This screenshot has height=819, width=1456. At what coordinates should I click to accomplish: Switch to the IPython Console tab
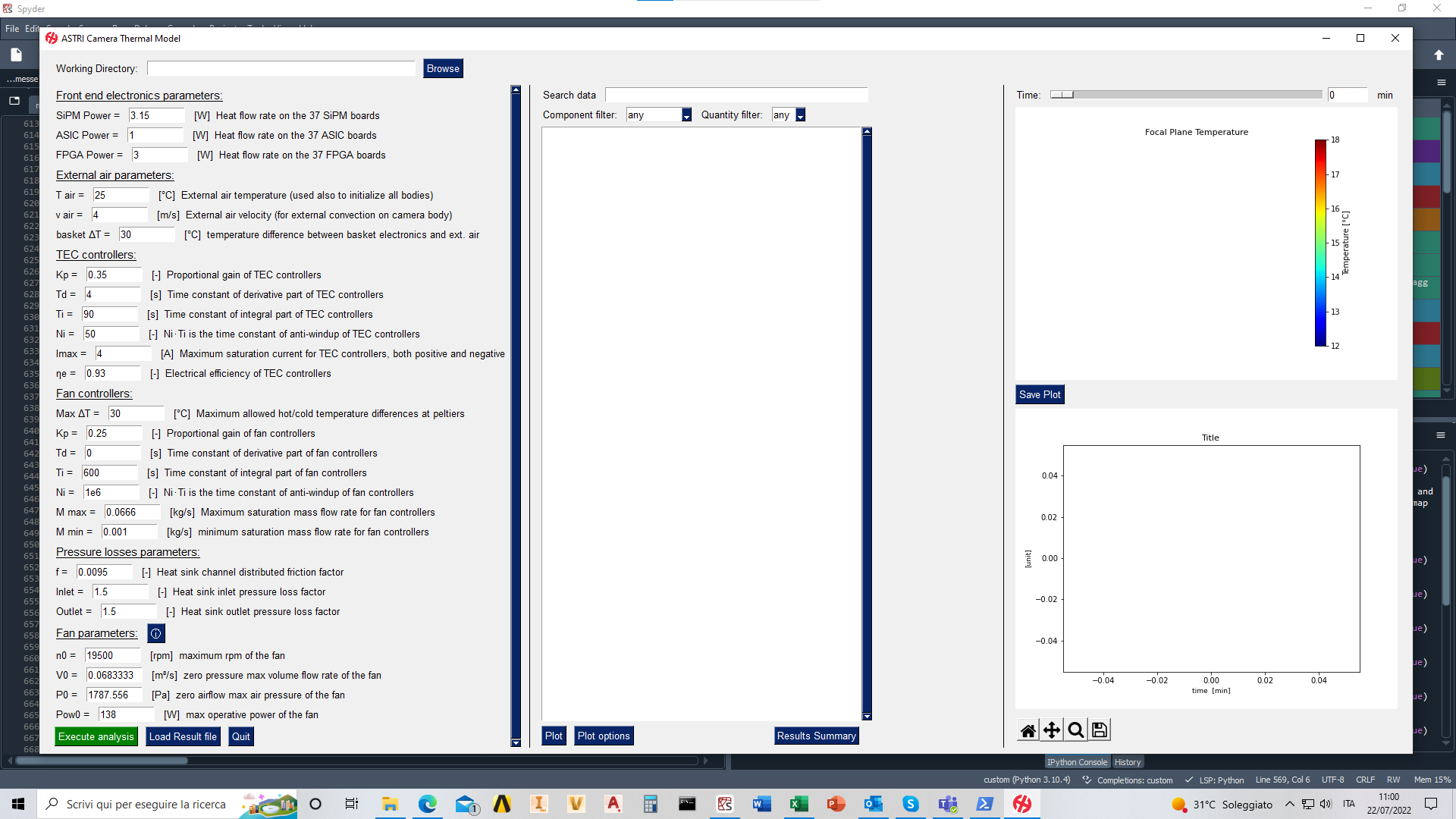pyautogui.click(x=1077, y=762)
